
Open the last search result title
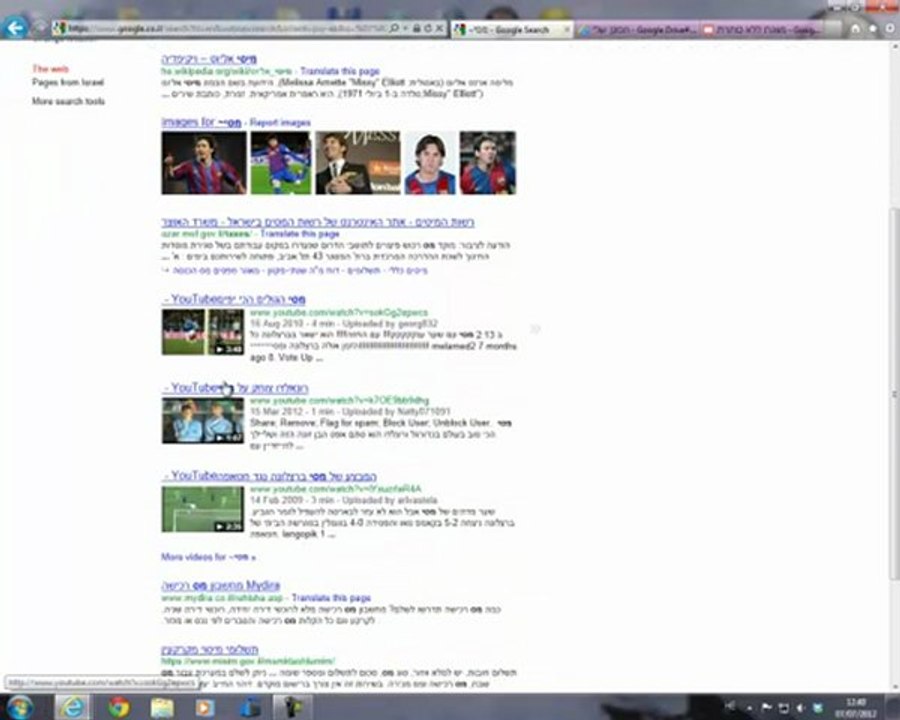tap(210, 650)
